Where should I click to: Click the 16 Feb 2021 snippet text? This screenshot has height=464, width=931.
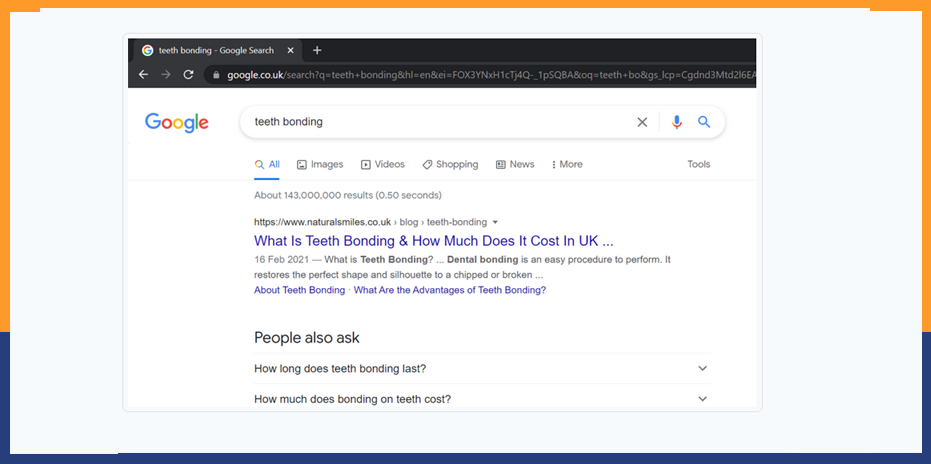(463, 268)
